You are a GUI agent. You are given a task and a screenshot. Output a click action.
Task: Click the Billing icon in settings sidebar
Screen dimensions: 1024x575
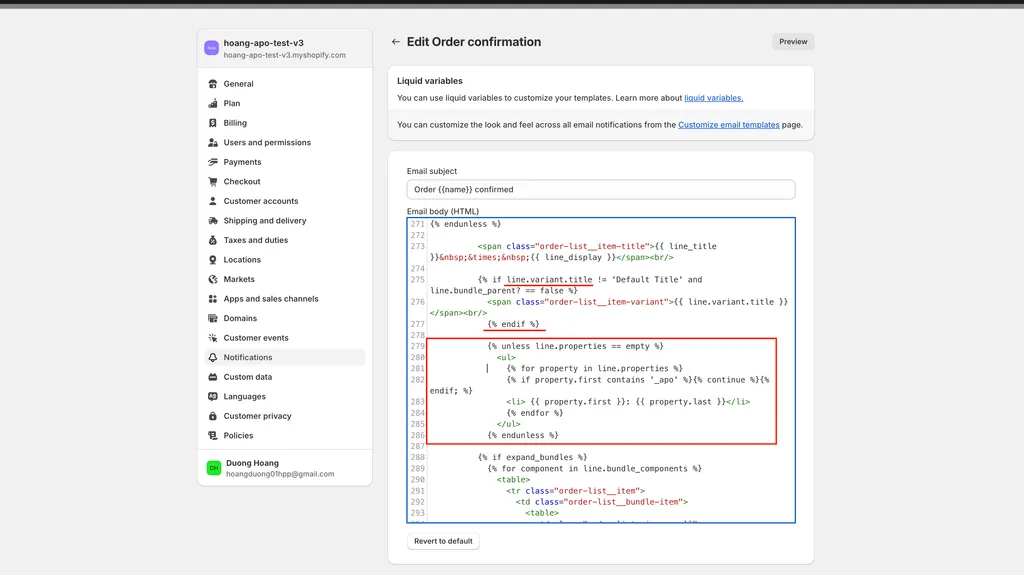[213, 123]
